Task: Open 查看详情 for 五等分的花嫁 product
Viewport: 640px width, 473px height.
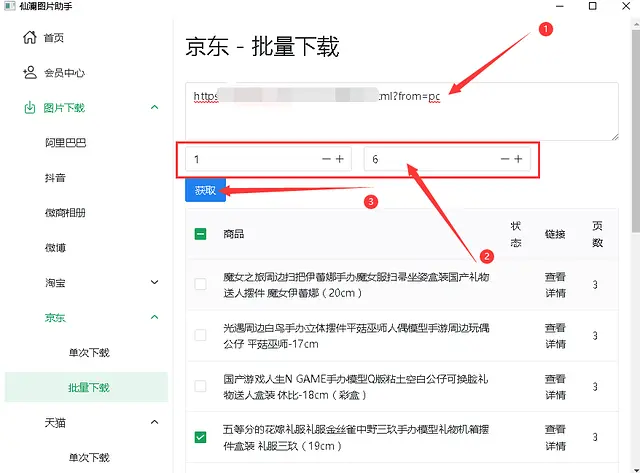Action: (x=555, y=437)
